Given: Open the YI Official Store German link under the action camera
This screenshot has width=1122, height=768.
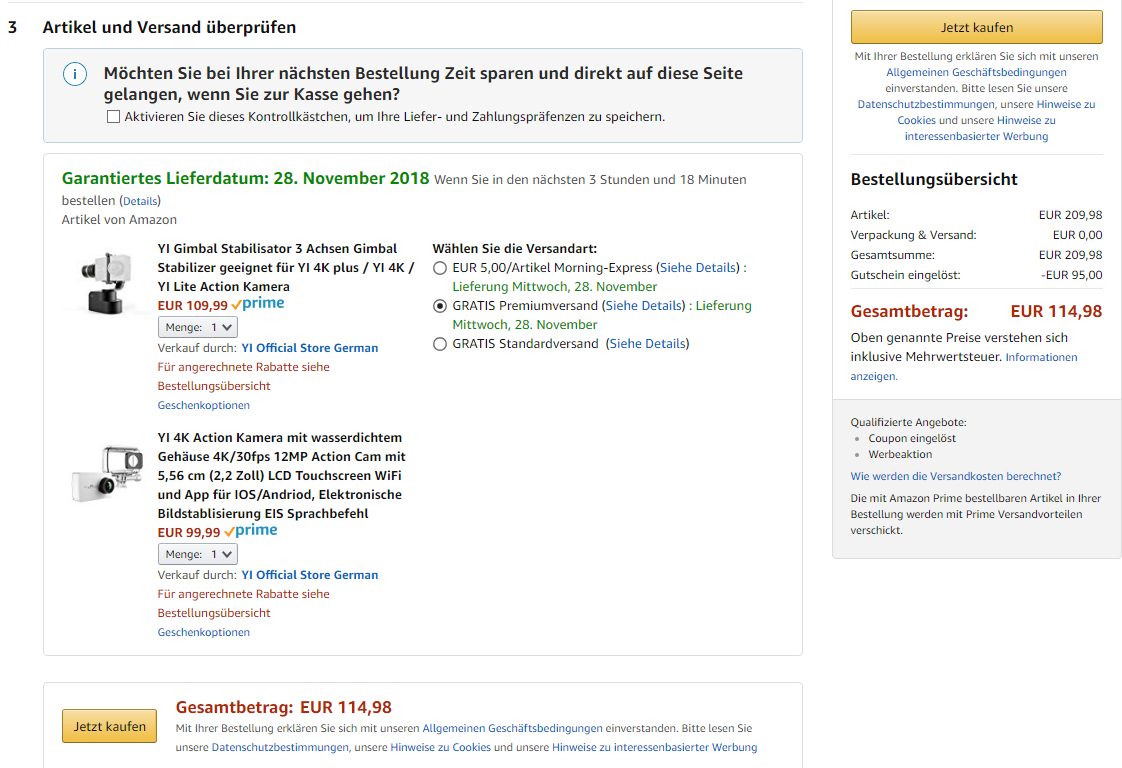Looking at the screenshot, I should pyautogui.click(x=310, y=575).
